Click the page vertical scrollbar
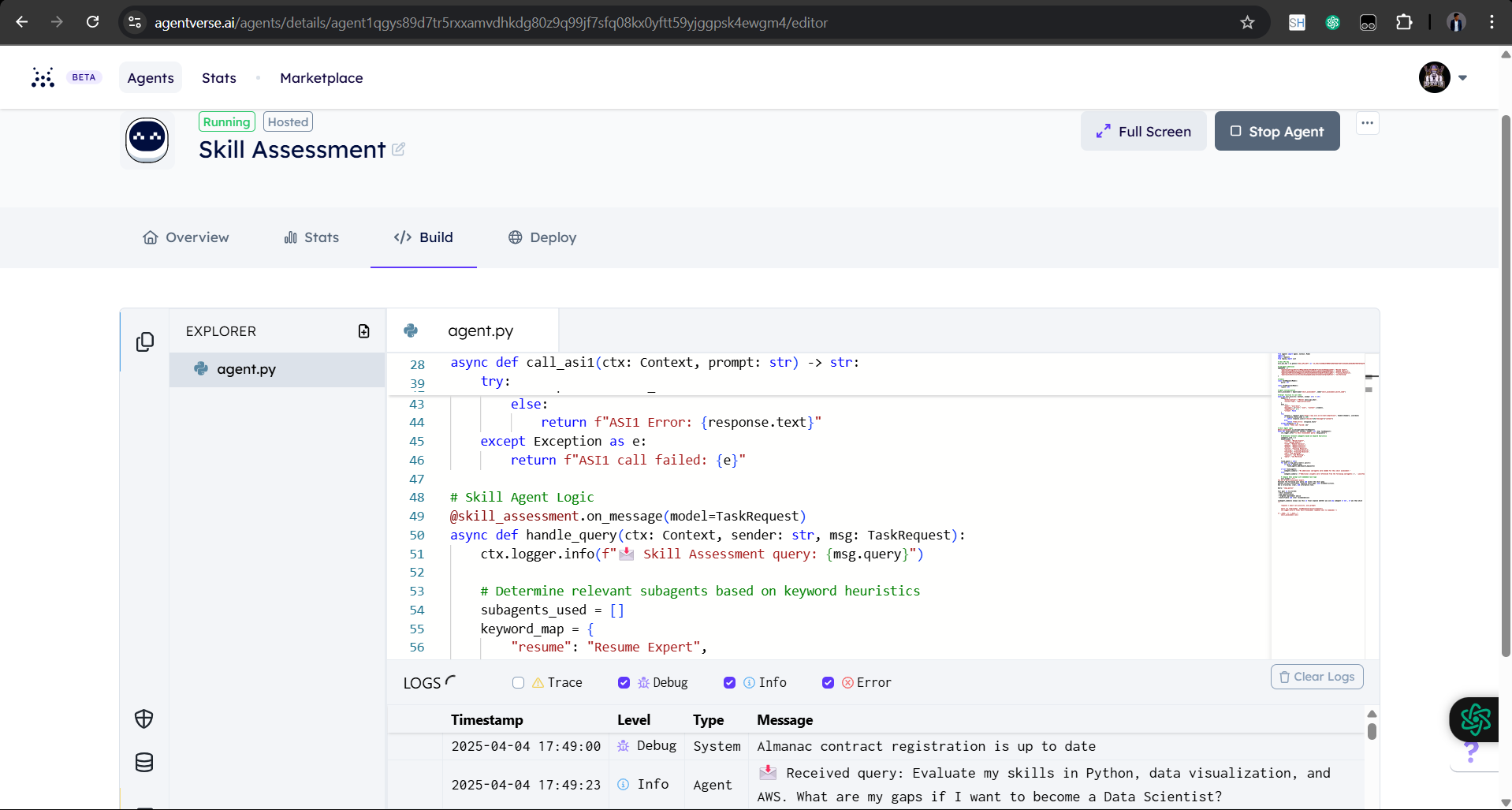 point(1506,386)
